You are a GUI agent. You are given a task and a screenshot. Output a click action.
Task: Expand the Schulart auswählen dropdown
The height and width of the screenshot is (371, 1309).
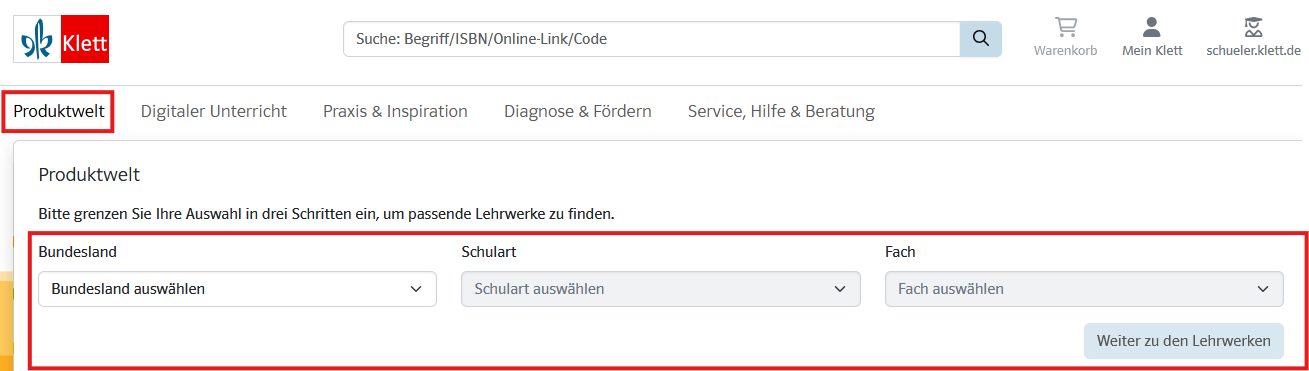[x=661, y=289]
